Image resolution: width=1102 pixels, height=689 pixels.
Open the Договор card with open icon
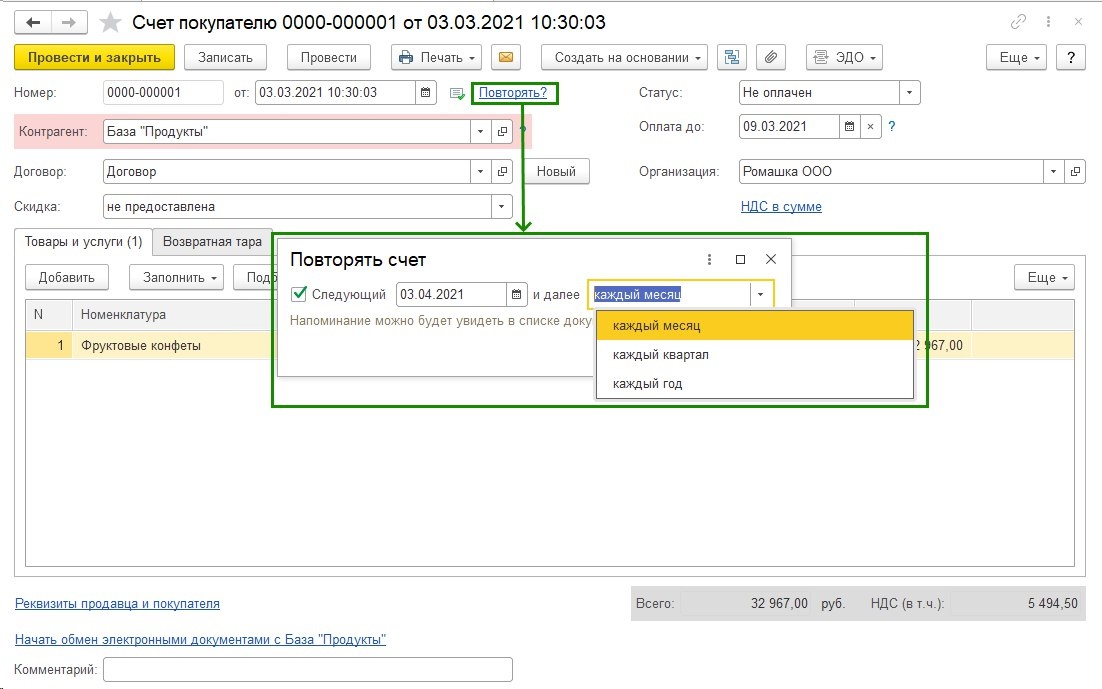click(x=502, y=172)
